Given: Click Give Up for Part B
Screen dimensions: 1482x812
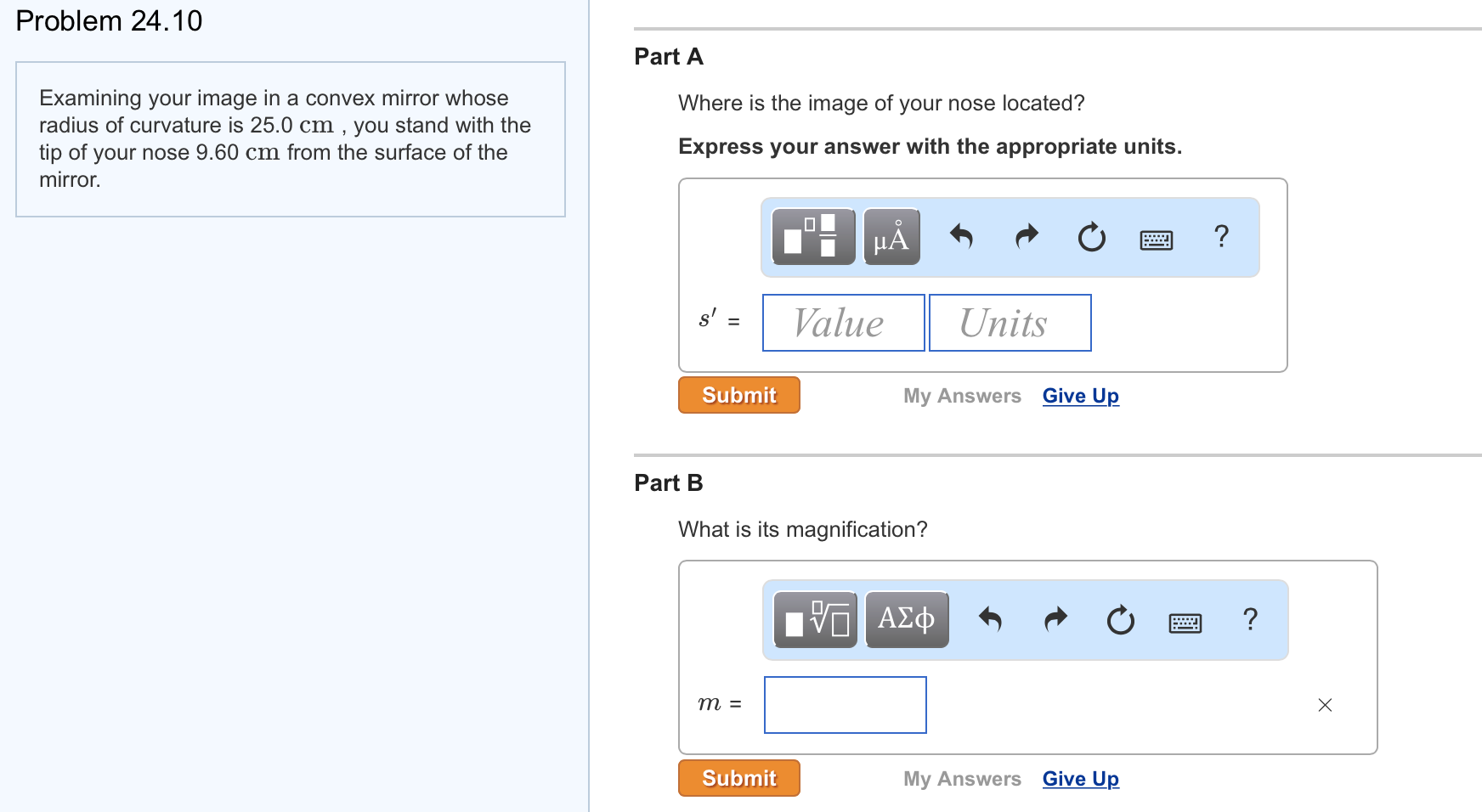Looking at the screenshot, I should pos(1080,778).
